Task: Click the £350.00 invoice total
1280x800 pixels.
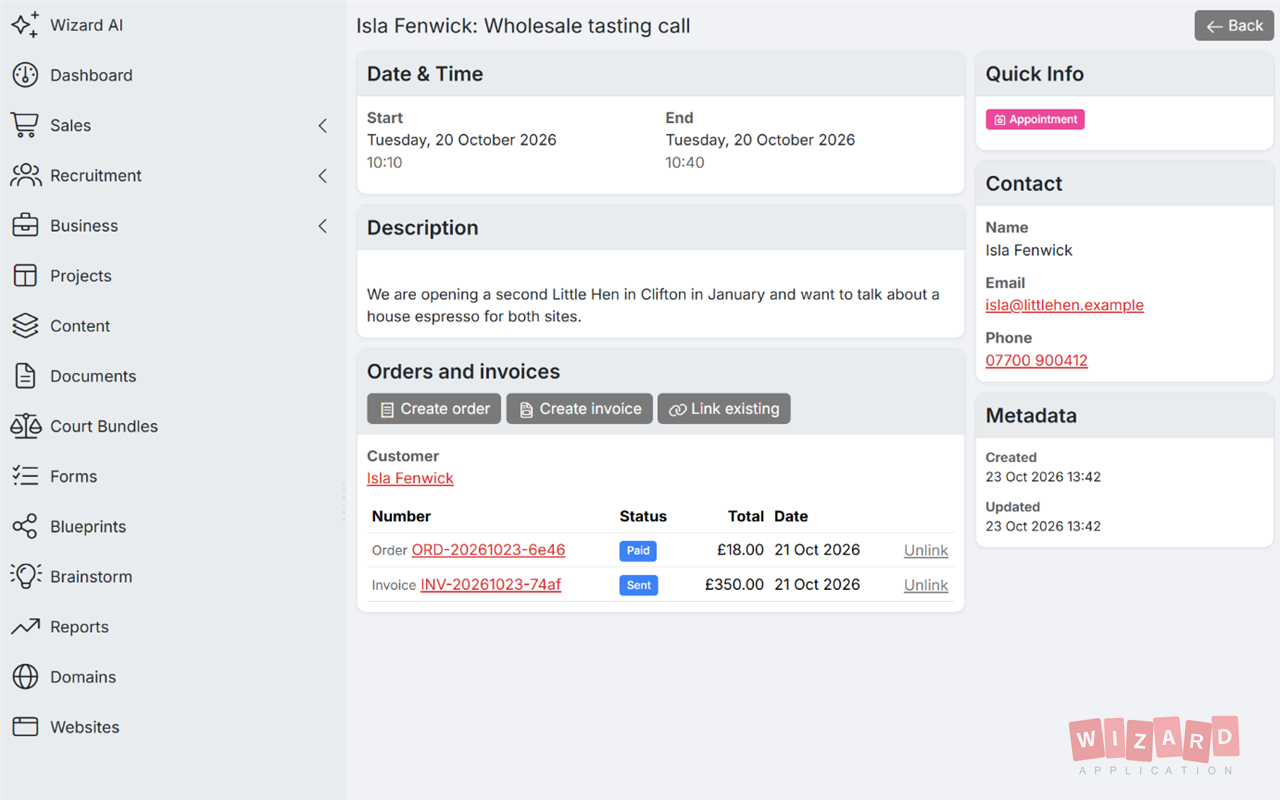Action: tap(734, 585)
